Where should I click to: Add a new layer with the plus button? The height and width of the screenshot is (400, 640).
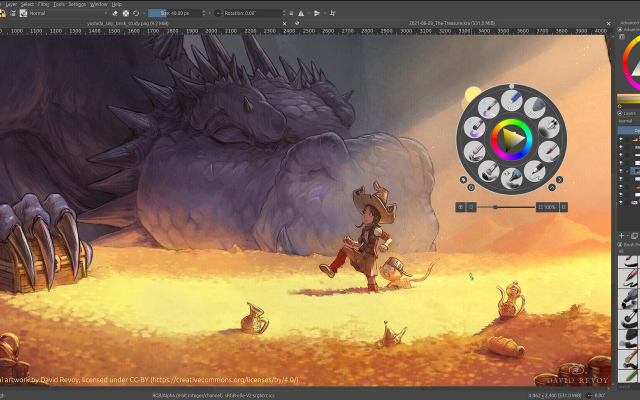(x=621, y=236)
